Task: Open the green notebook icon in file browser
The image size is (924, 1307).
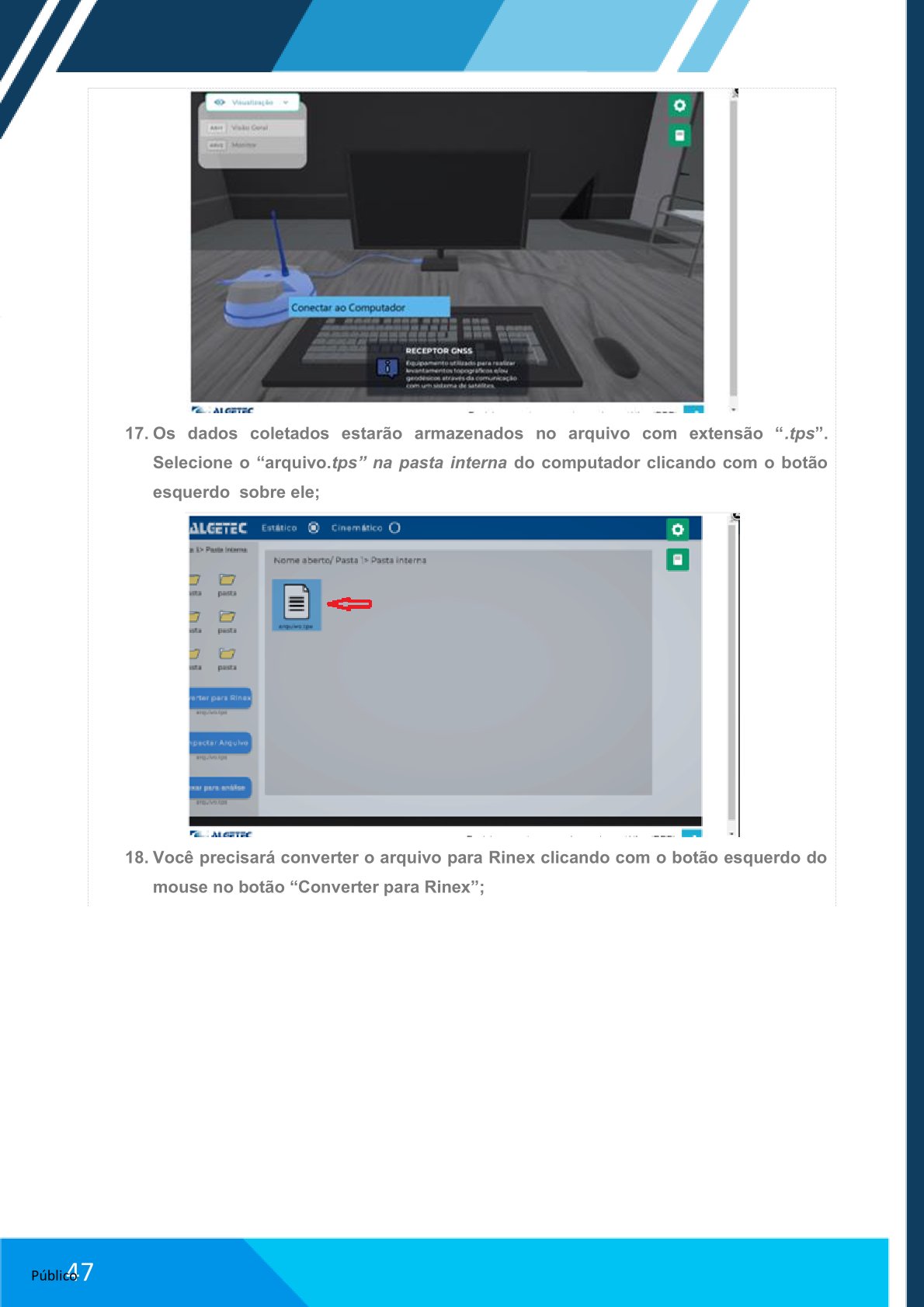Action: click(x=677, y=559)
